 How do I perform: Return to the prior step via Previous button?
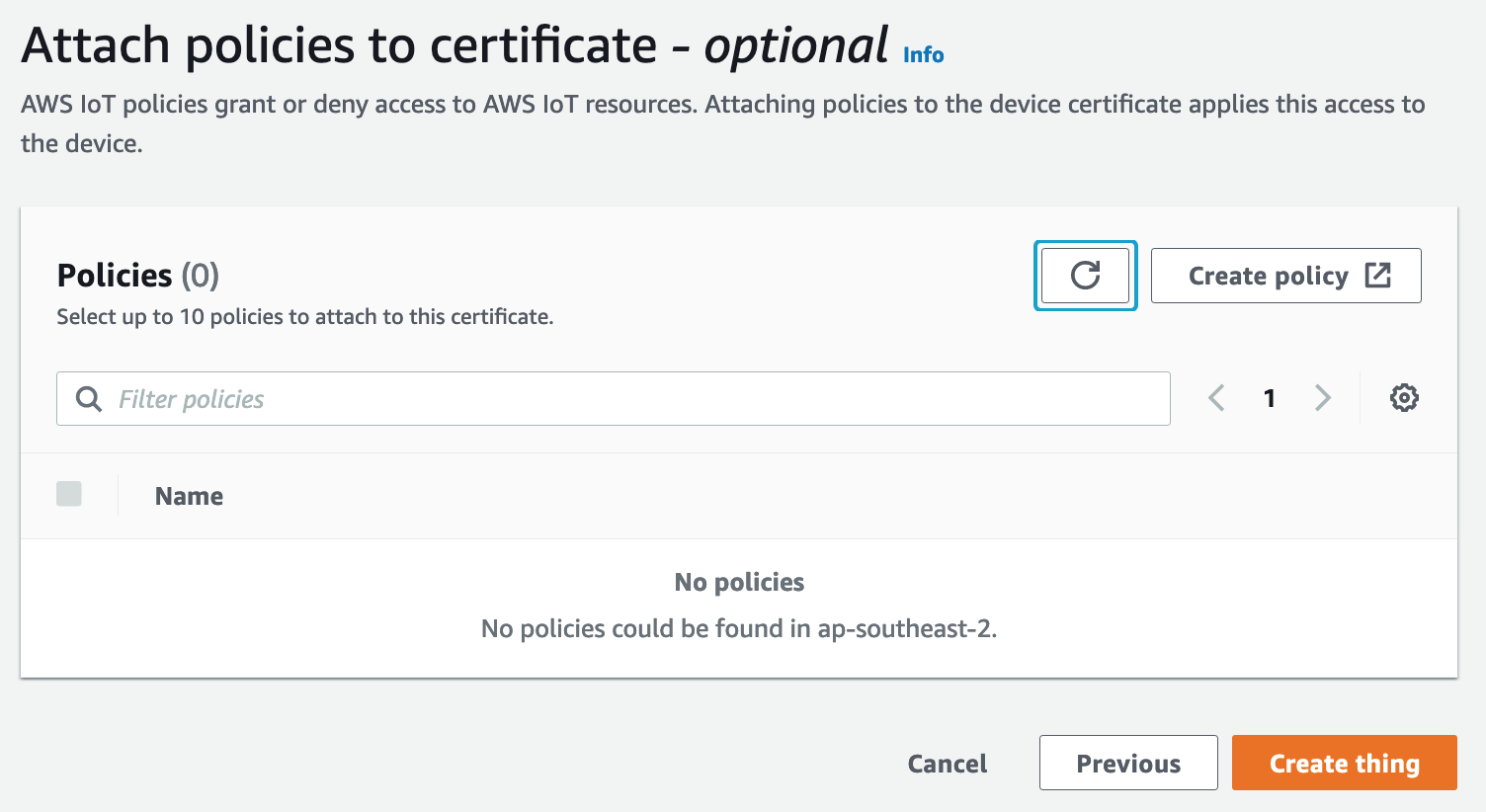[x=1127, y=763]
